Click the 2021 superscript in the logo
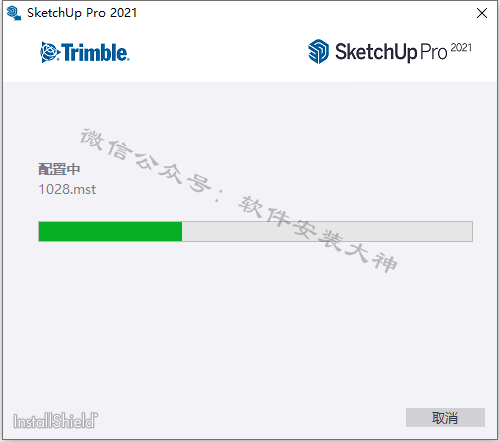500x442 pixels. click(x=461, y=48)
